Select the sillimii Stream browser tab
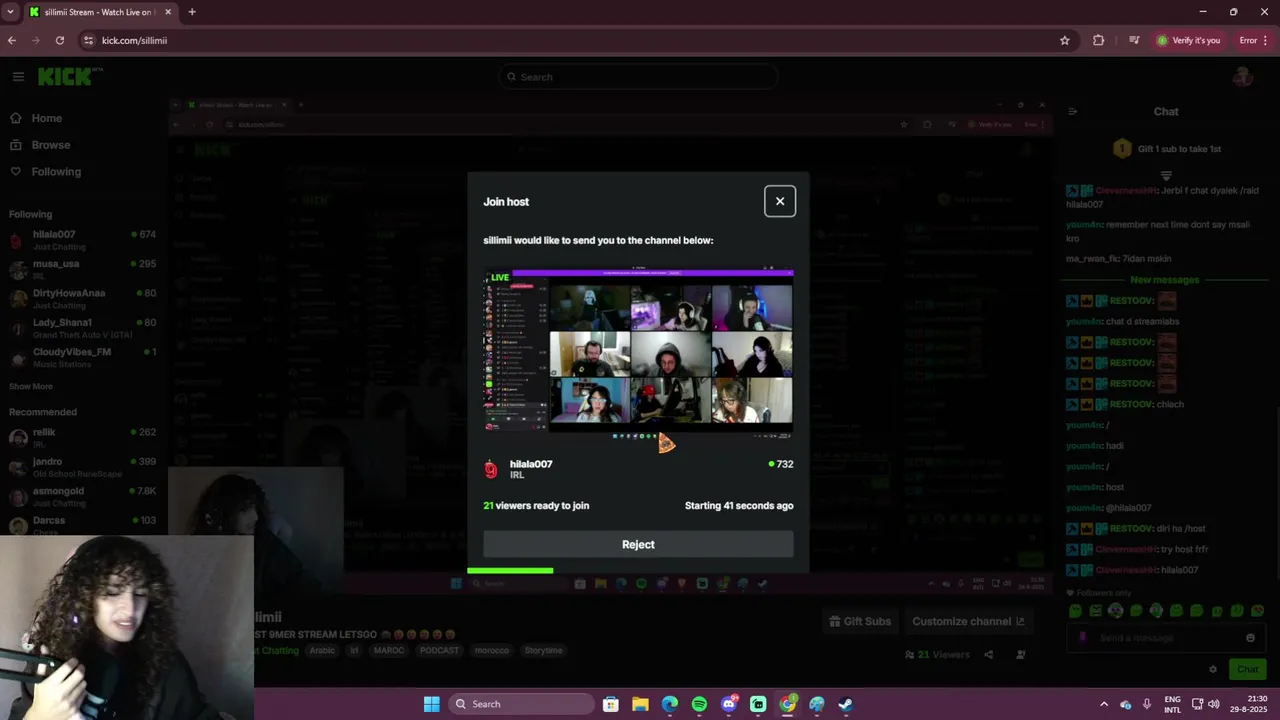Viewport: 1280px width, 720px height. (100, 12)
